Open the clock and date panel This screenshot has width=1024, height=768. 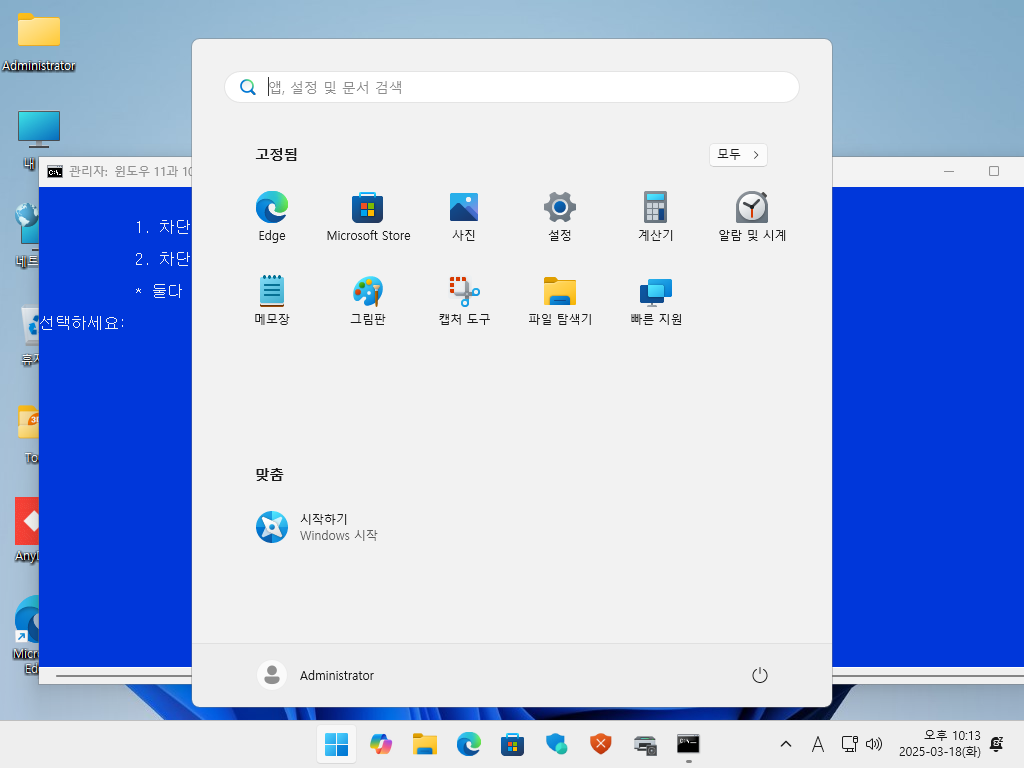940,744
